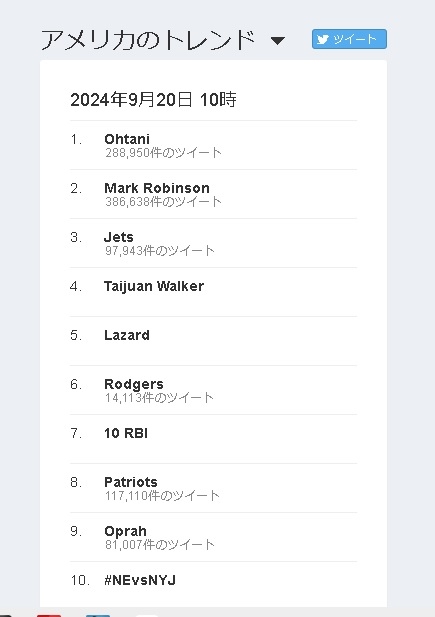Click the Twitter bird tweet button
This screenshot has width=435, height=617.
coord(349,39)
